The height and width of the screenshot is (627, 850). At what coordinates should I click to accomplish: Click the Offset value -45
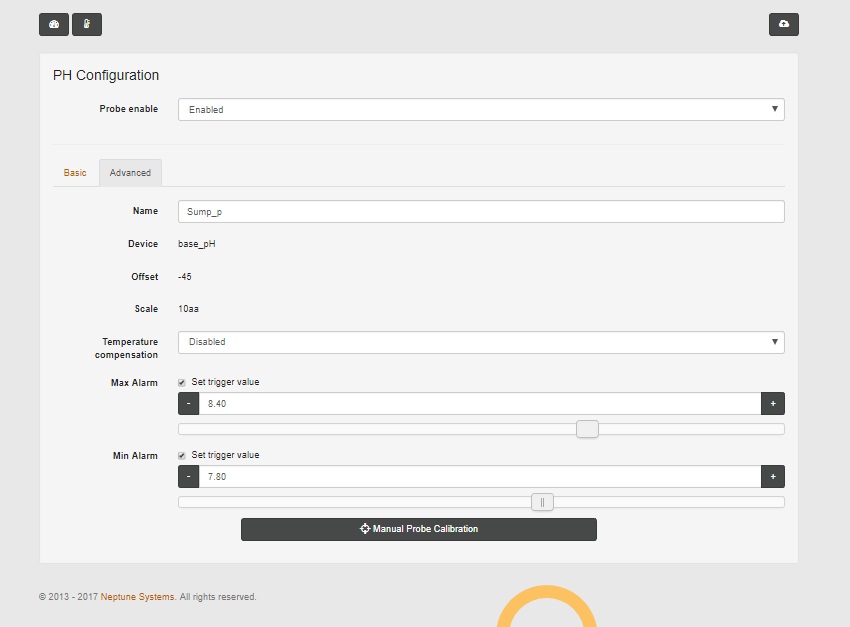pyautogui.click(x=185, y=277)
